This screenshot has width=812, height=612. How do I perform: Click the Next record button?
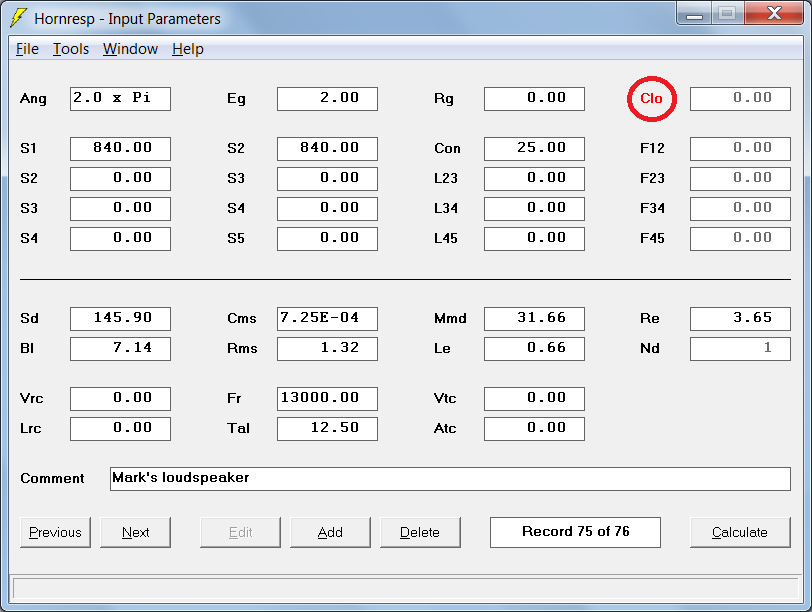point(135,532)
